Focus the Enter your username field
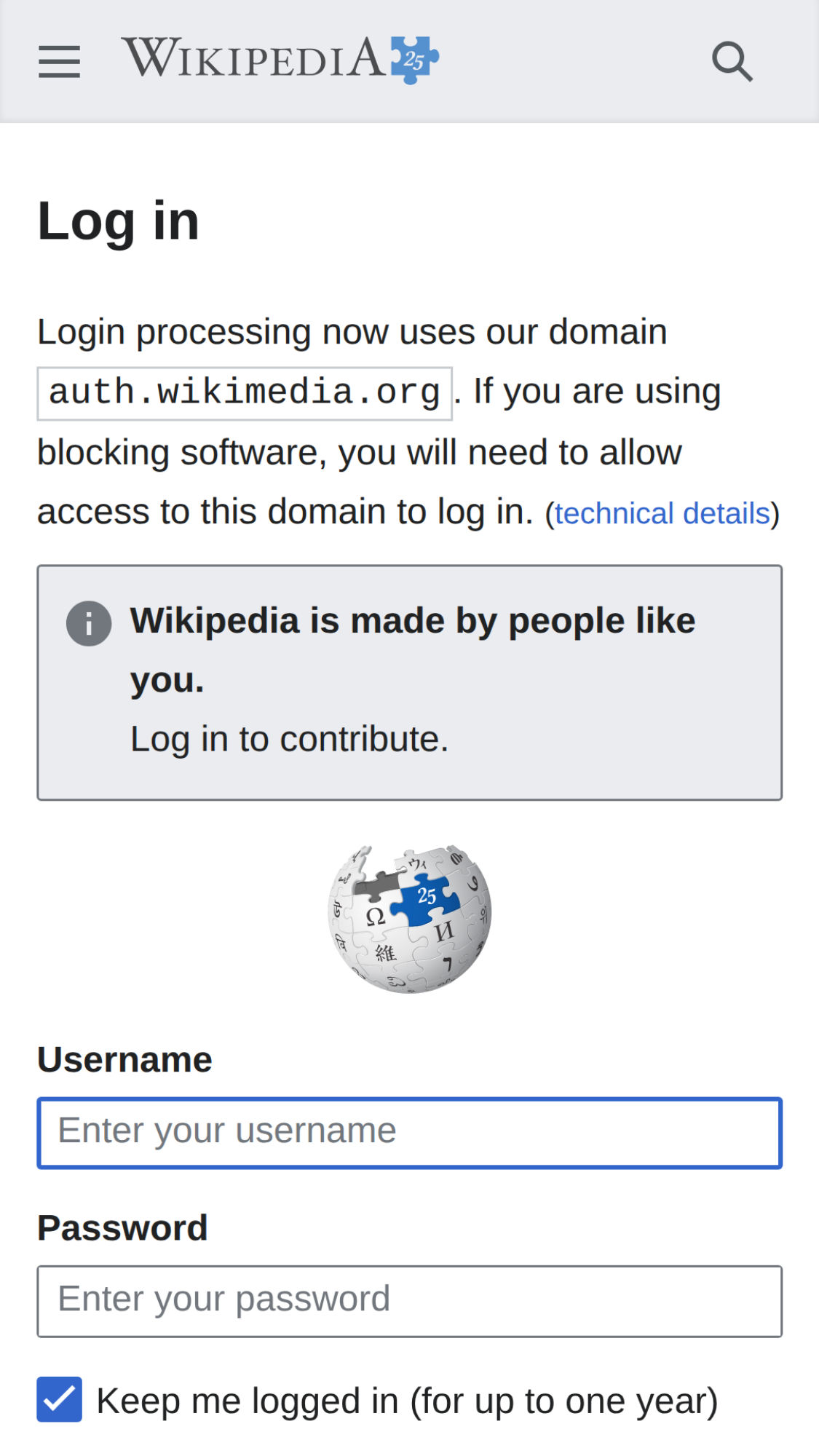Viewport: 819px width, 1456px height. (x=410, y=1133)
